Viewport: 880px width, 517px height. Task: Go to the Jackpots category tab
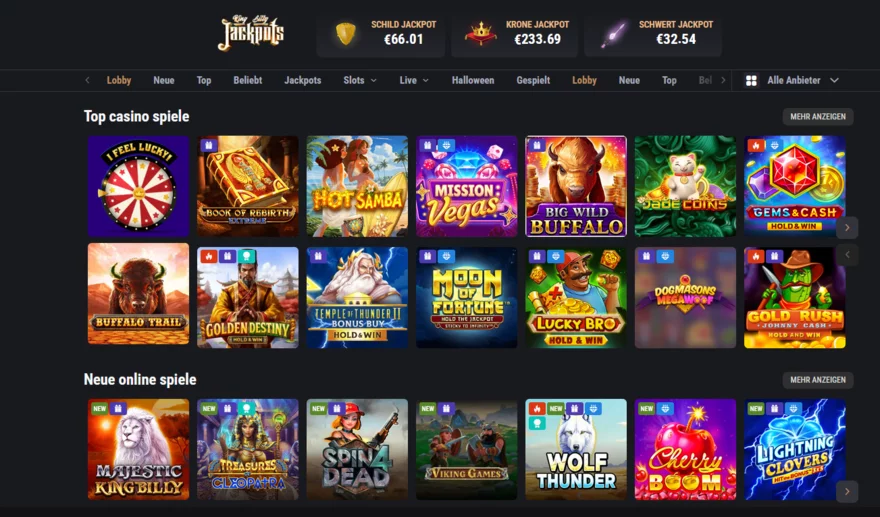tap(302, 80)
